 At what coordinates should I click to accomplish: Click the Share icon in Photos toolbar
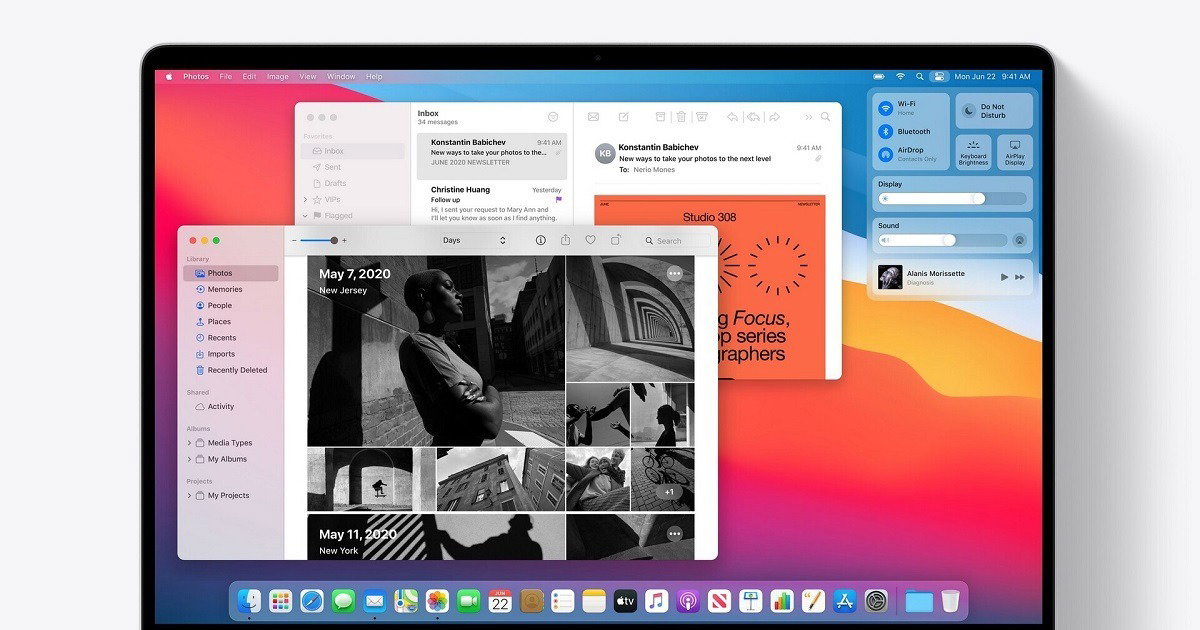click(565, 240)
